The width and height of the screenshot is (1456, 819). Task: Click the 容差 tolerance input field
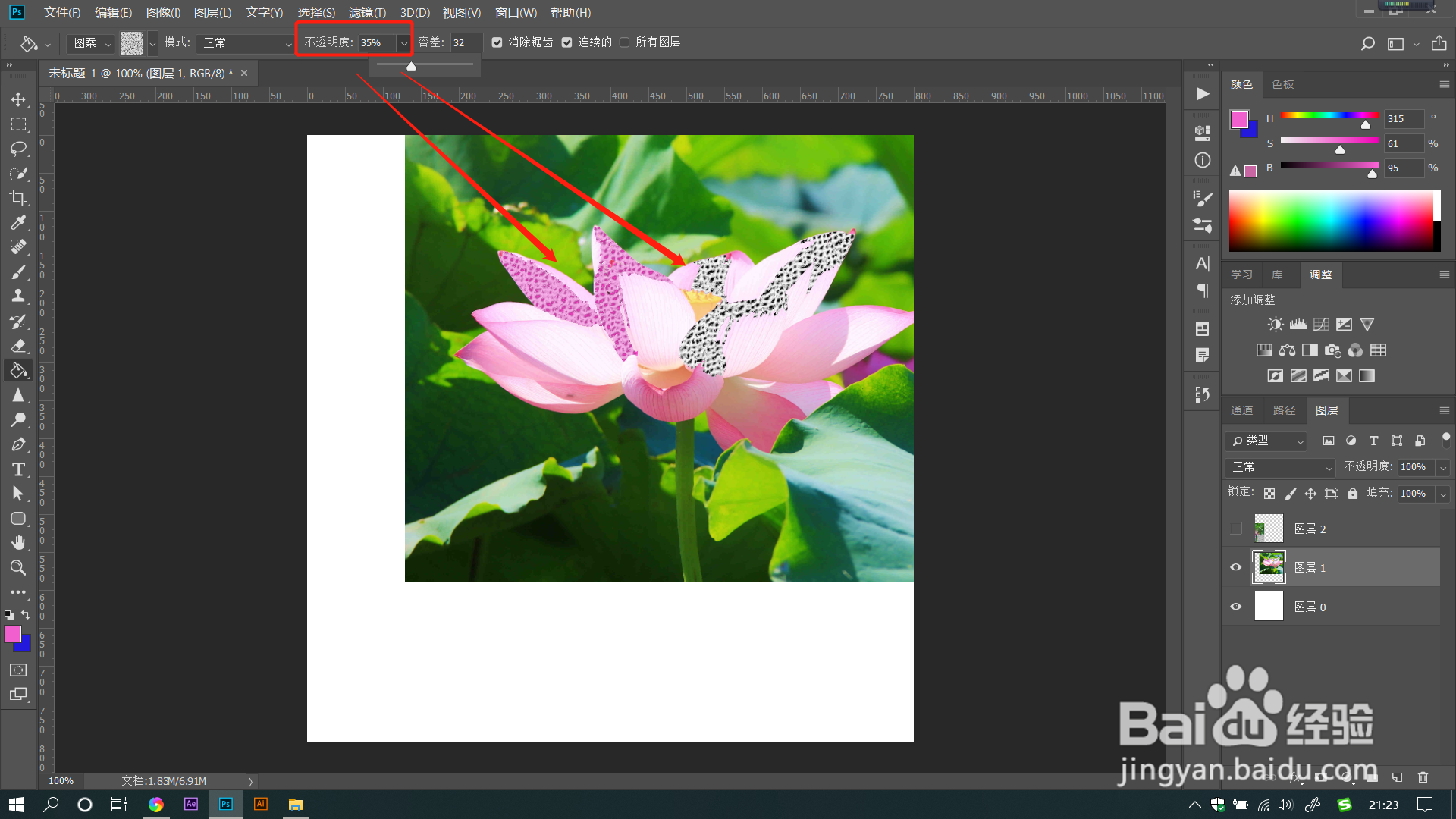coord(465,43)
